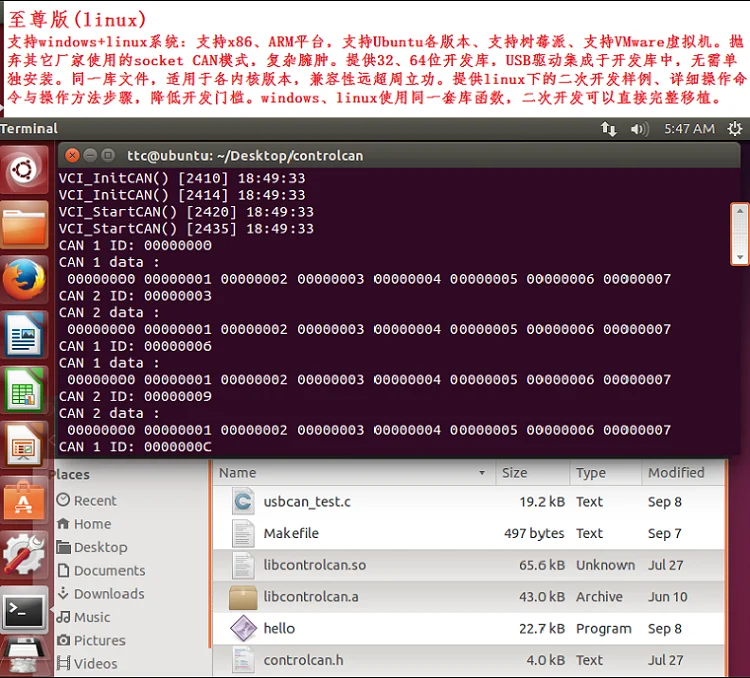Open LibreOffice Writer from the launcher
Screen dimensions: 750x678
click(x=24, y=335)
